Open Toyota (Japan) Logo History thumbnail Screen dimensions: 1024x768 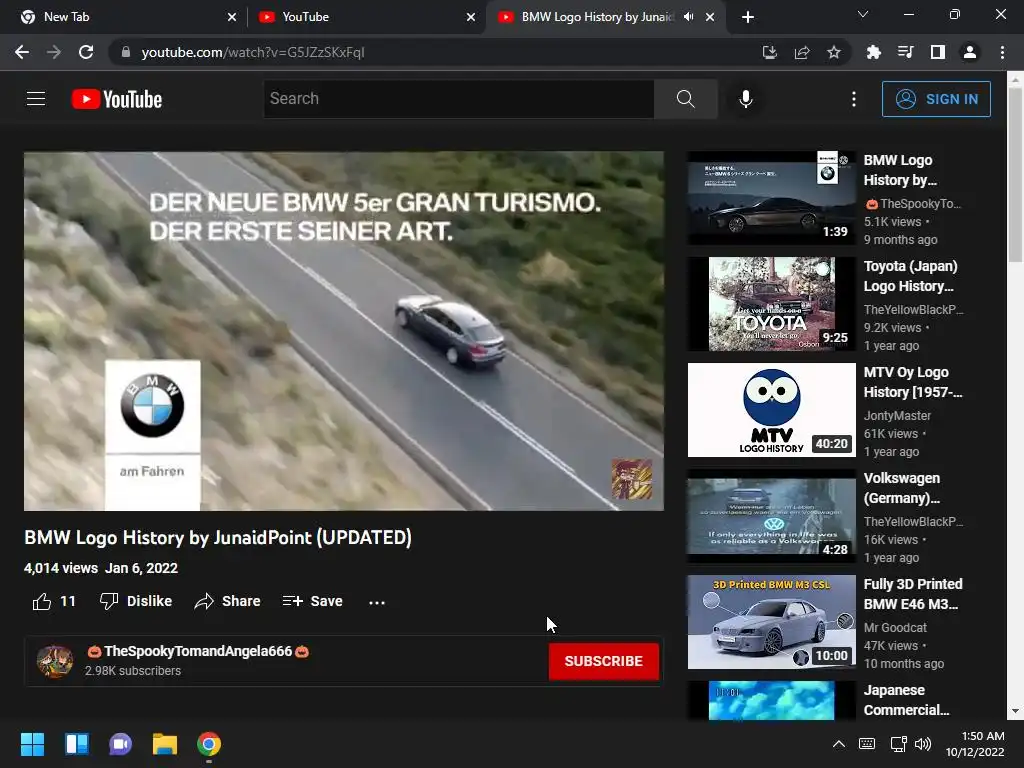[x=771, y=304]
